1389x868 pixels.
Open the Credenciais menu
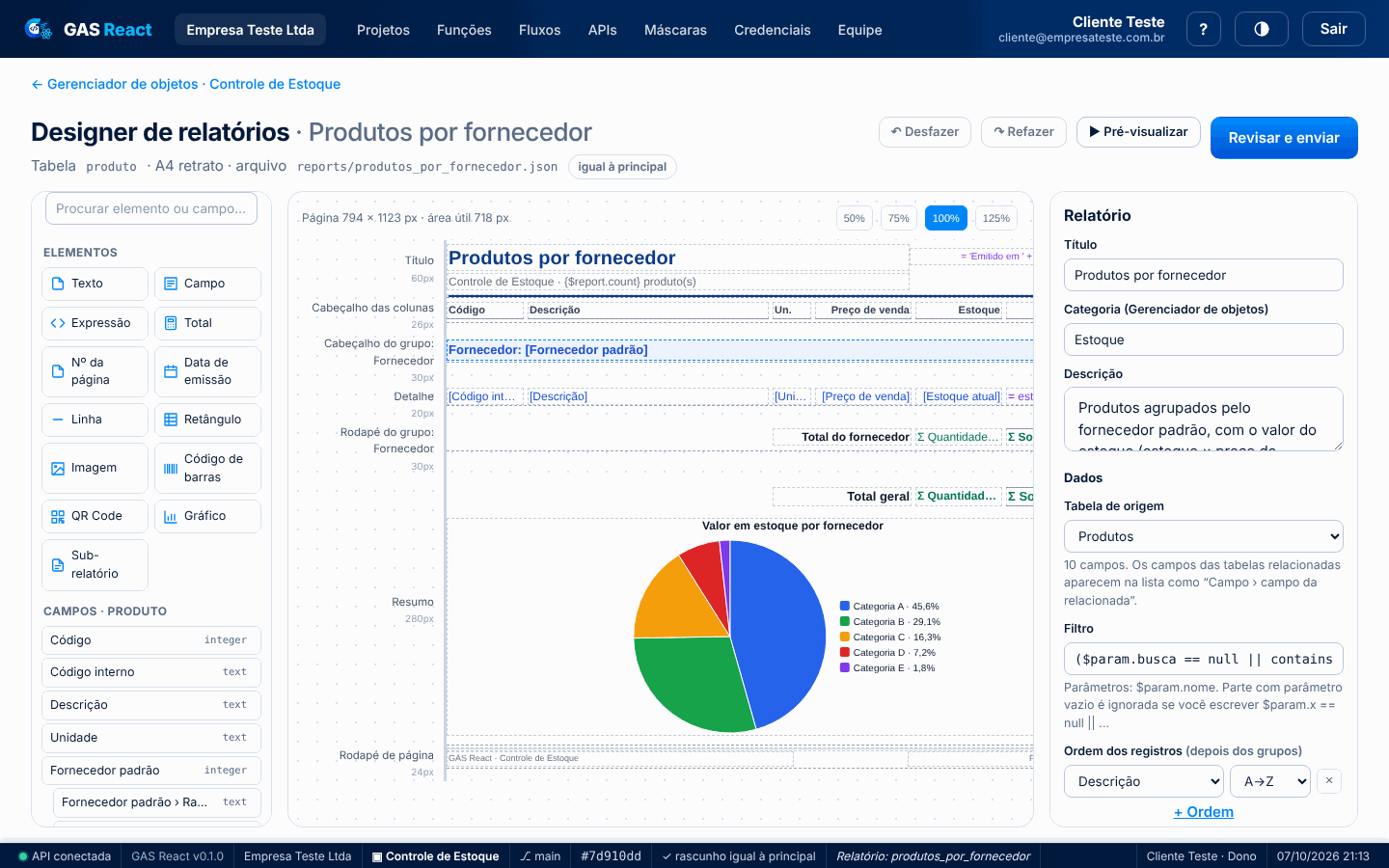coord(772,30)
